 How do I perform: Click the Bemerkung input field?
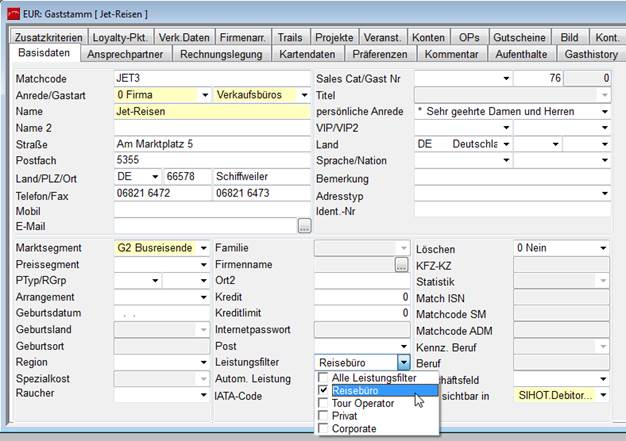[x=513, y=177]
